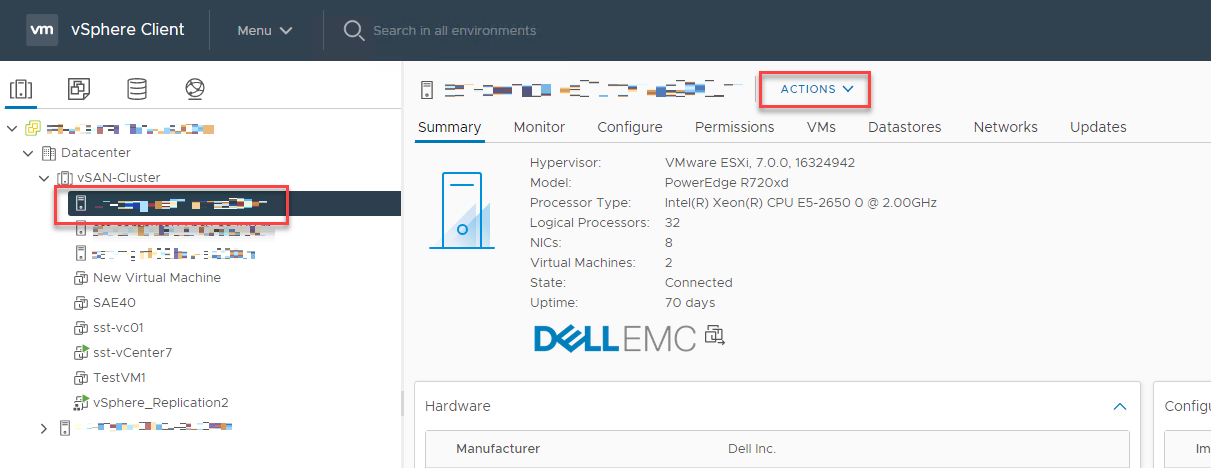The image size is (1211, 468).
Task: Open the Storage inventory icon
Action: (137, 89)
